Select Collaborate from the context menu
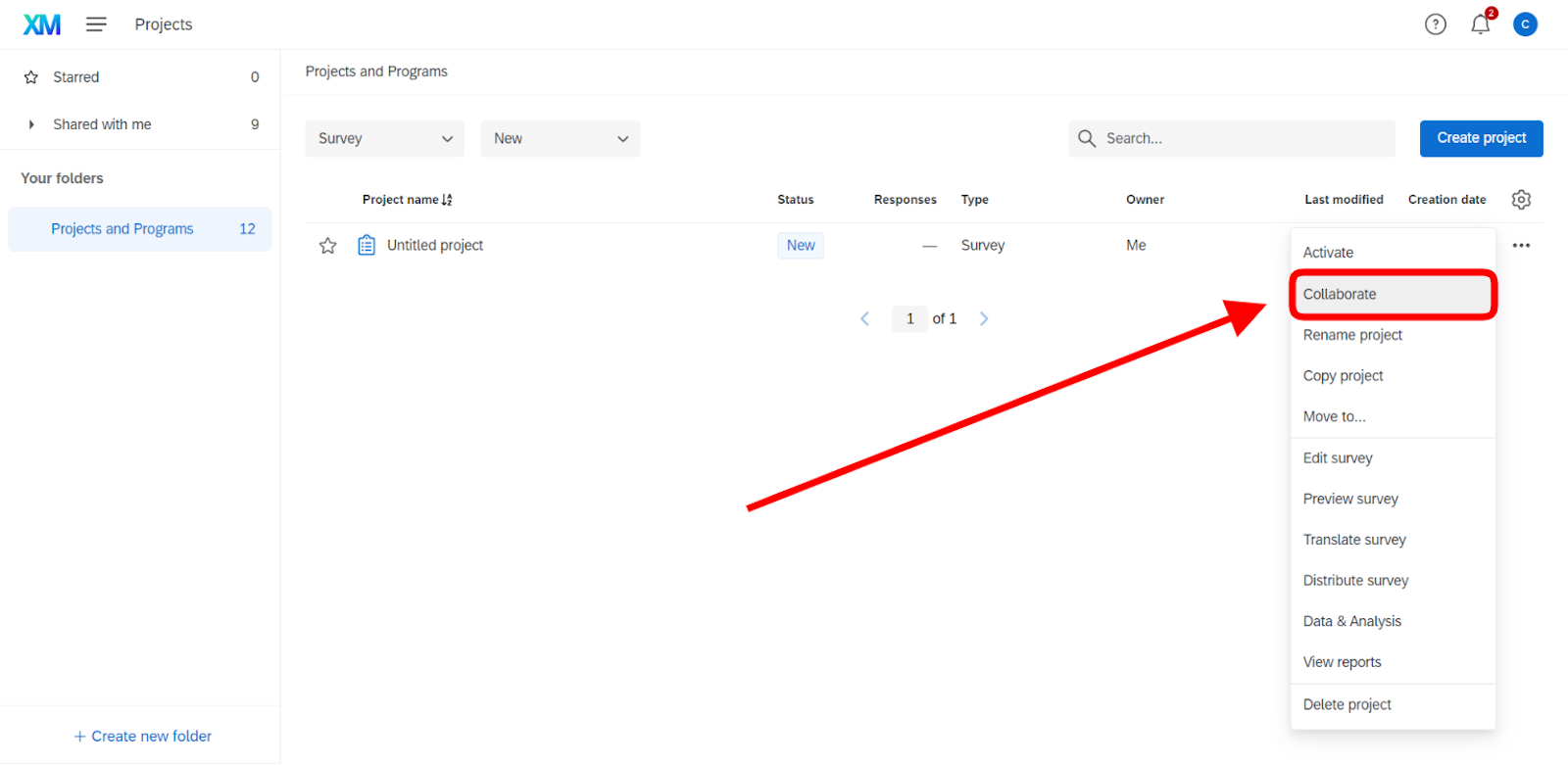1568x765 pixels. pos(1340,295)
